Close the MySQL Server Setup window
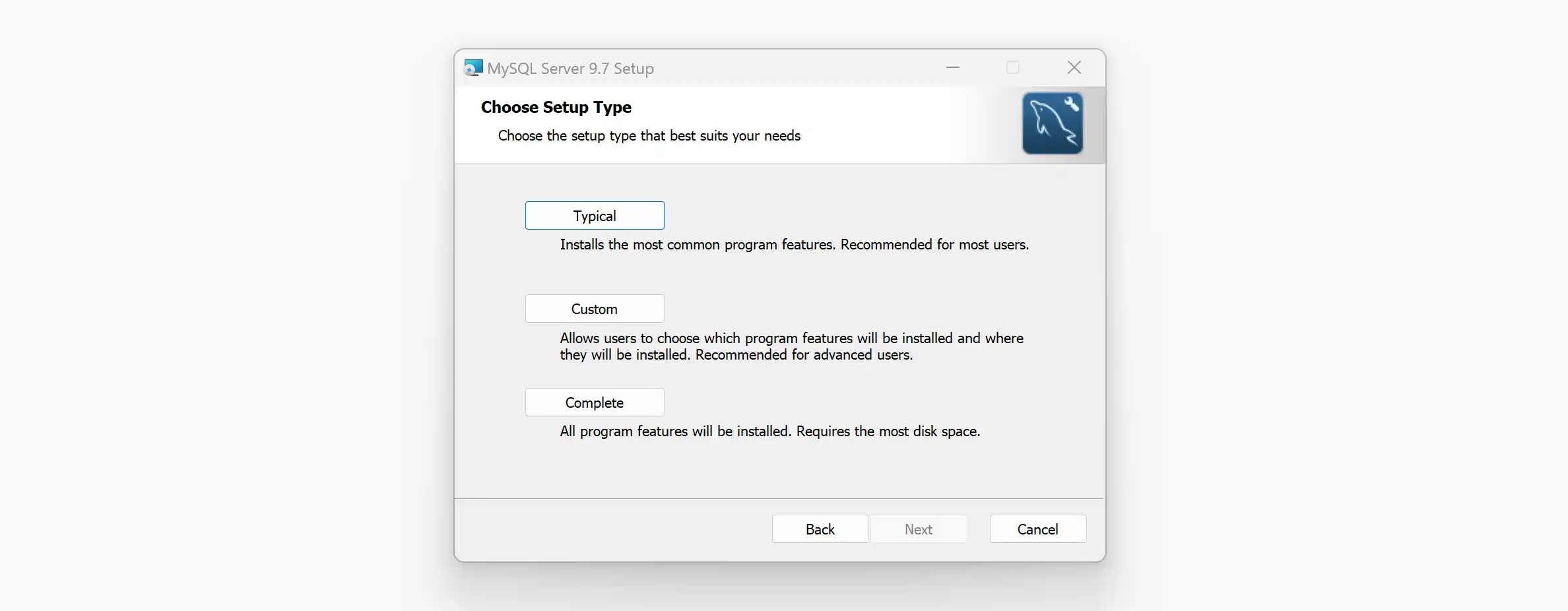Image resolution: width=1568 pixels, height=611 pixels. tap(1074, 67)
